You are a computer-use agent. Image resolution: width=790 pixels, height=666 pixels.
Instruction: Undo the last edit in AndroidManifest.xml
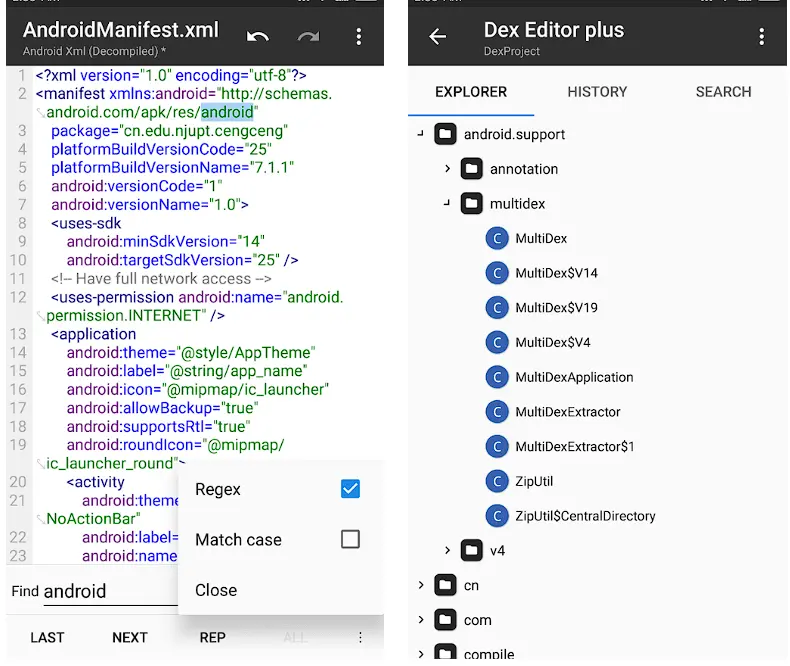257,36
